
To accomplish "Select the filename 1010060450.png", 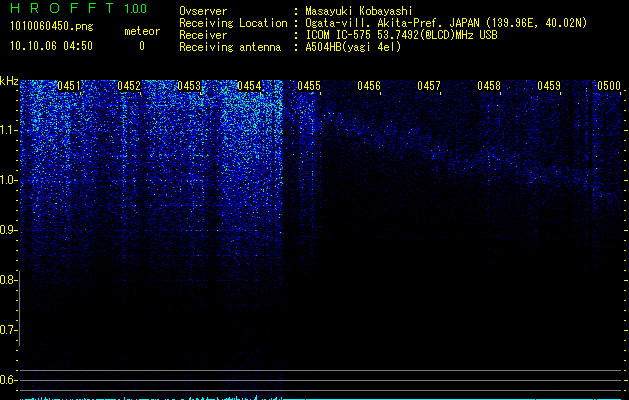I will [x=52, y=27].
